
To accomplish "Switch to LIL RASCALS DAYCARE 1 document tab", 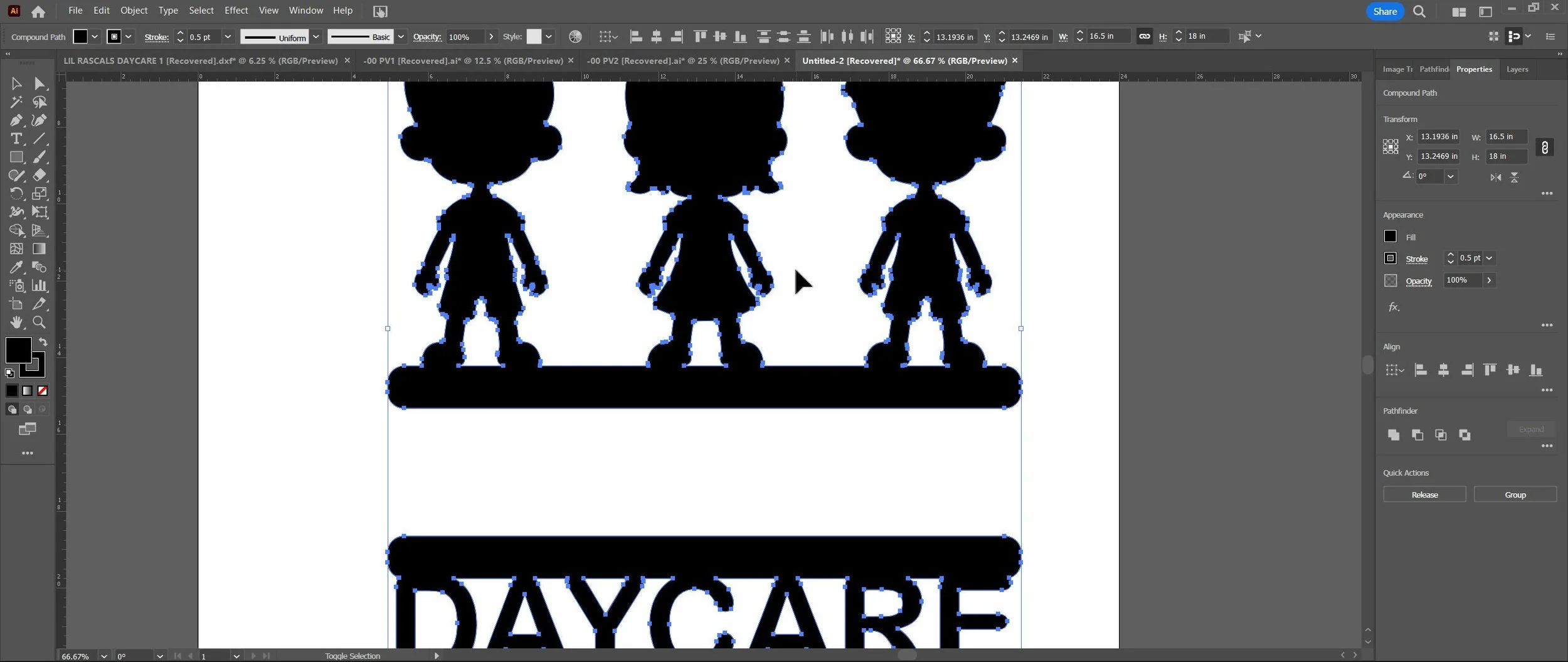I will pyautogui.click(x=201, y=61).
